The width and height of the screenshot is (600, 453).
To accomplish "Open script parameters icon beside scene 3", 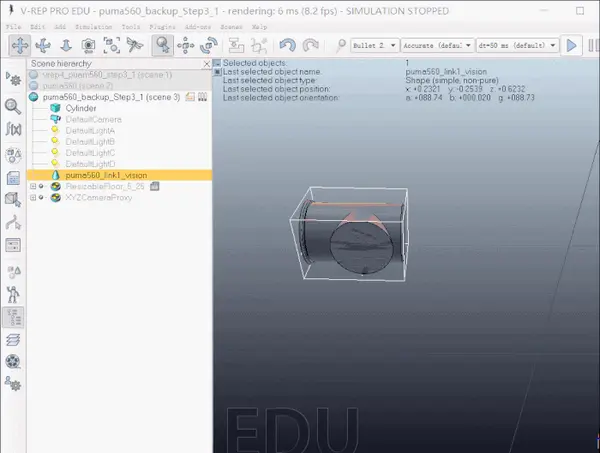I will 202,97.
